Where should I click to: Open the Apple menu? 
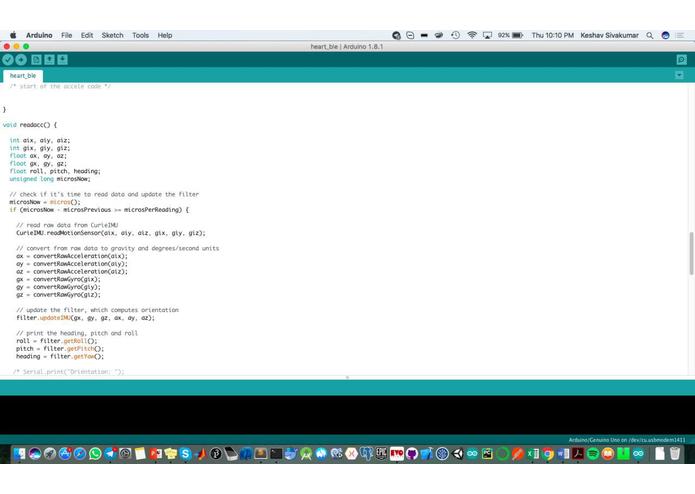(13, 35)
